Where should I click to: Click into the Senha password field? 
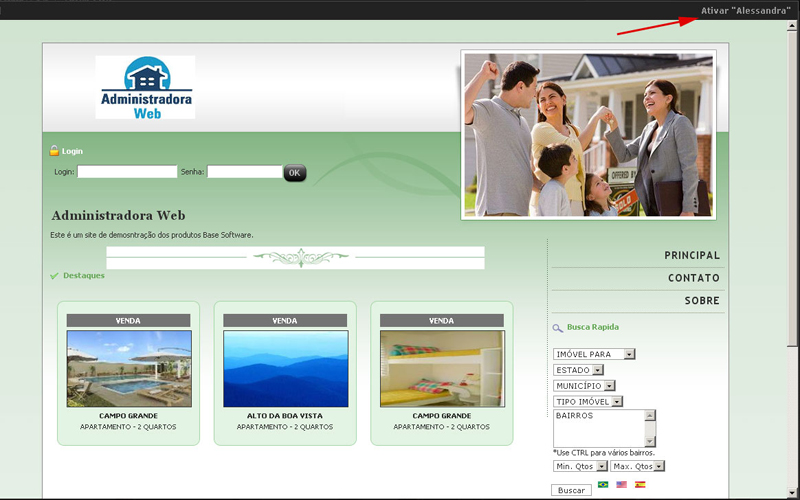click(244, 172)
